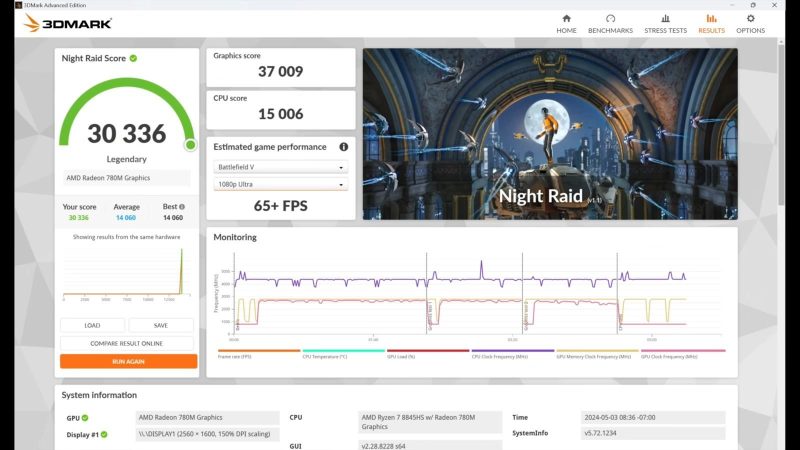The image size is (800, 450).
Task: Click the LOAD button
Action: click(92, 325)
